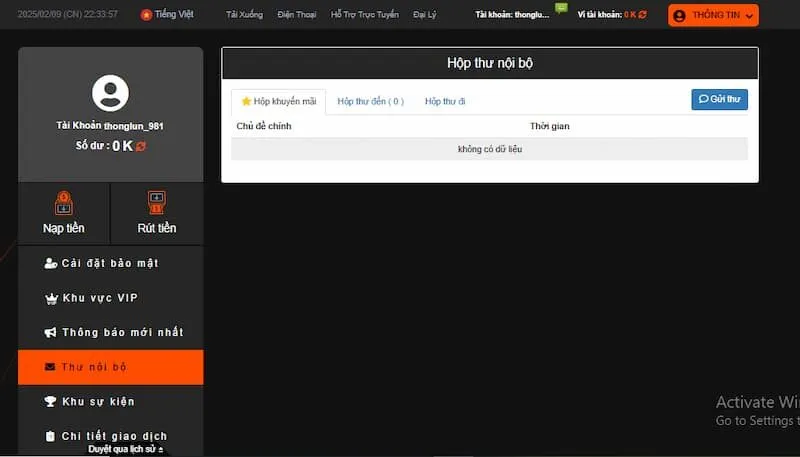Switch to Hộp thư đến tab
The width and height of the screenshot is (800, 457).
(x=370, y=101)
